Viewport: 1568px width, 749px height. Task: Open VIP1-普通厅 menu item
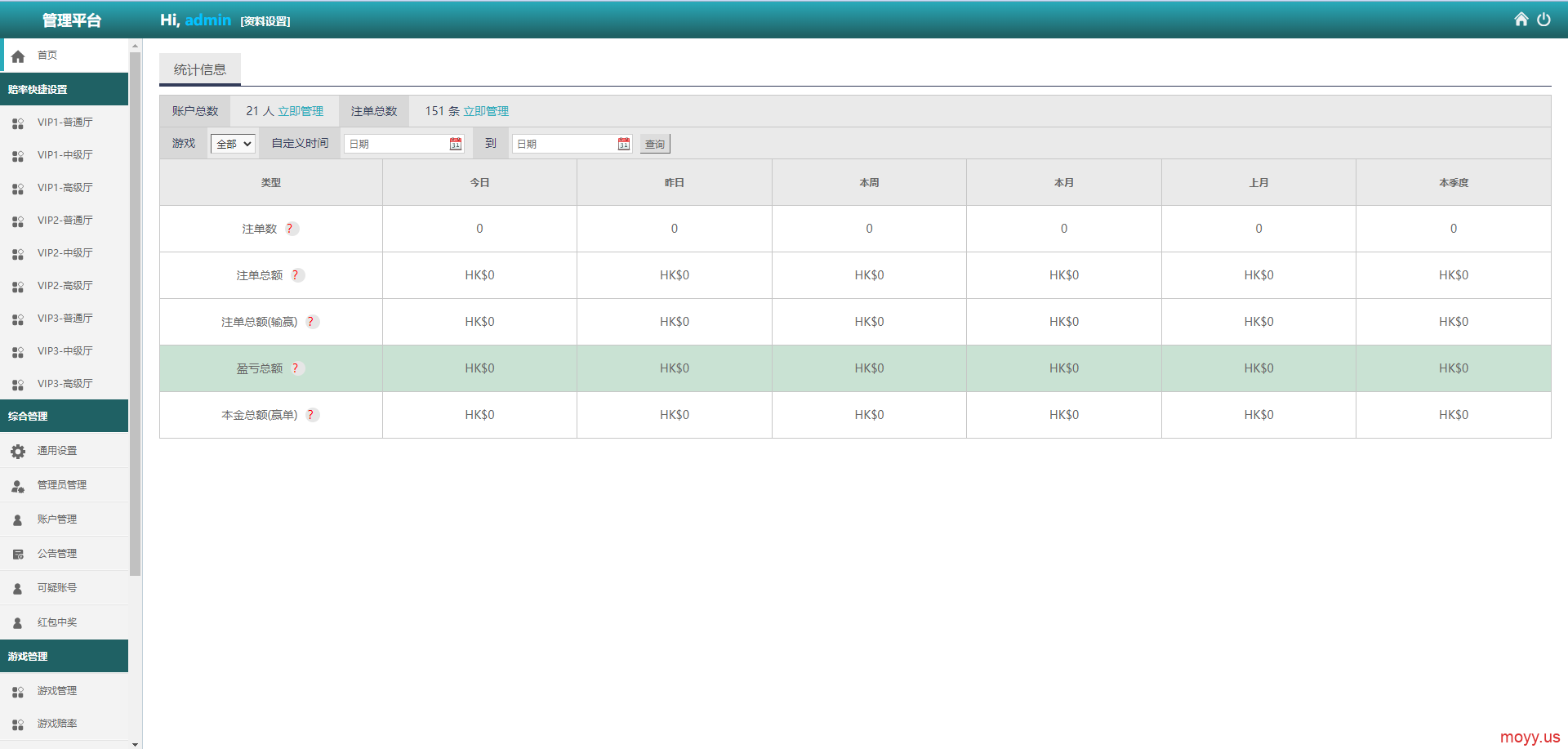(65, 123)
